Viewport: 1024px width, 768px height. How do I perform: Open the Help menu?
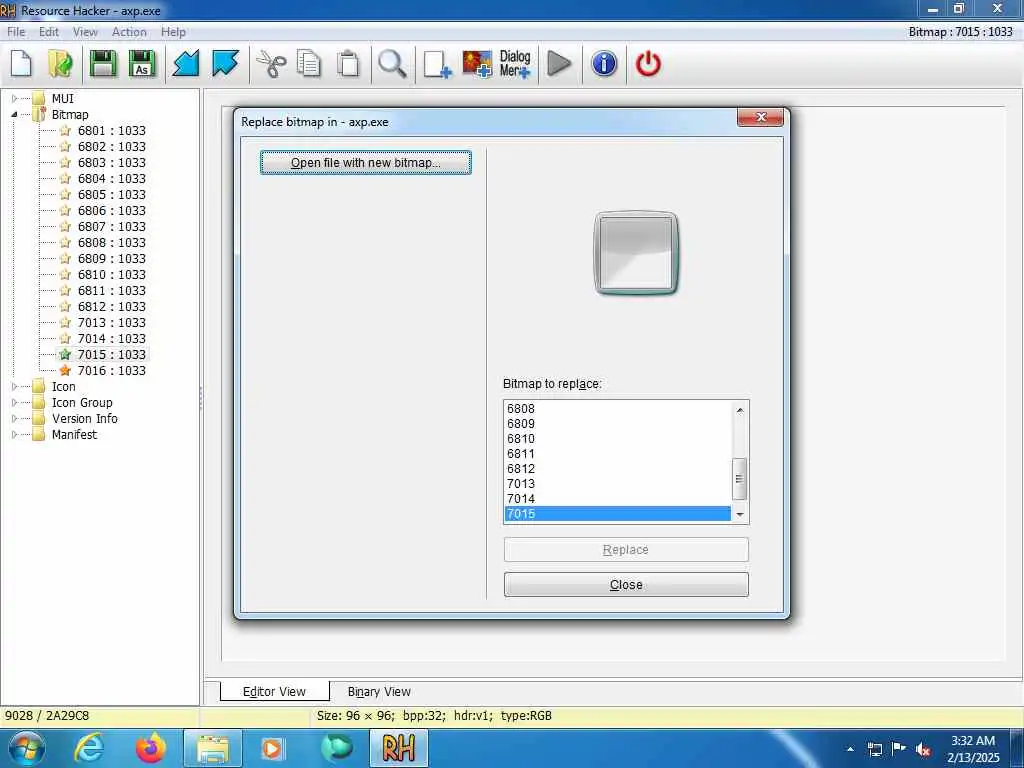(x=173, y=31)
